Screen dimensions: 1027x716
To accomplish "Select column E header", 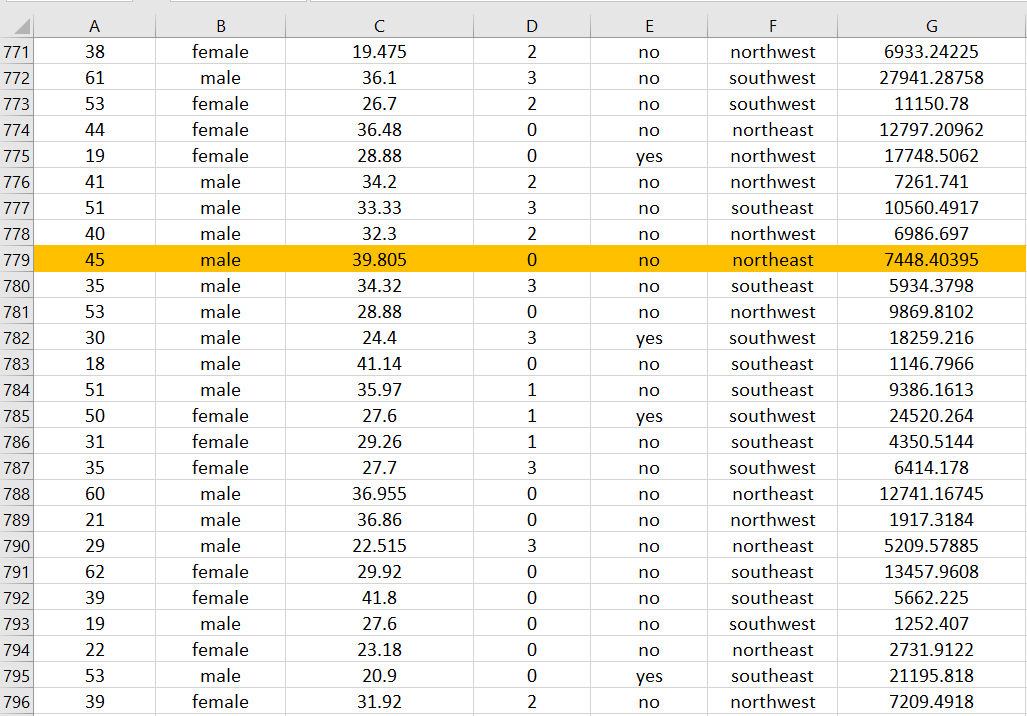I will click(648, 25).
